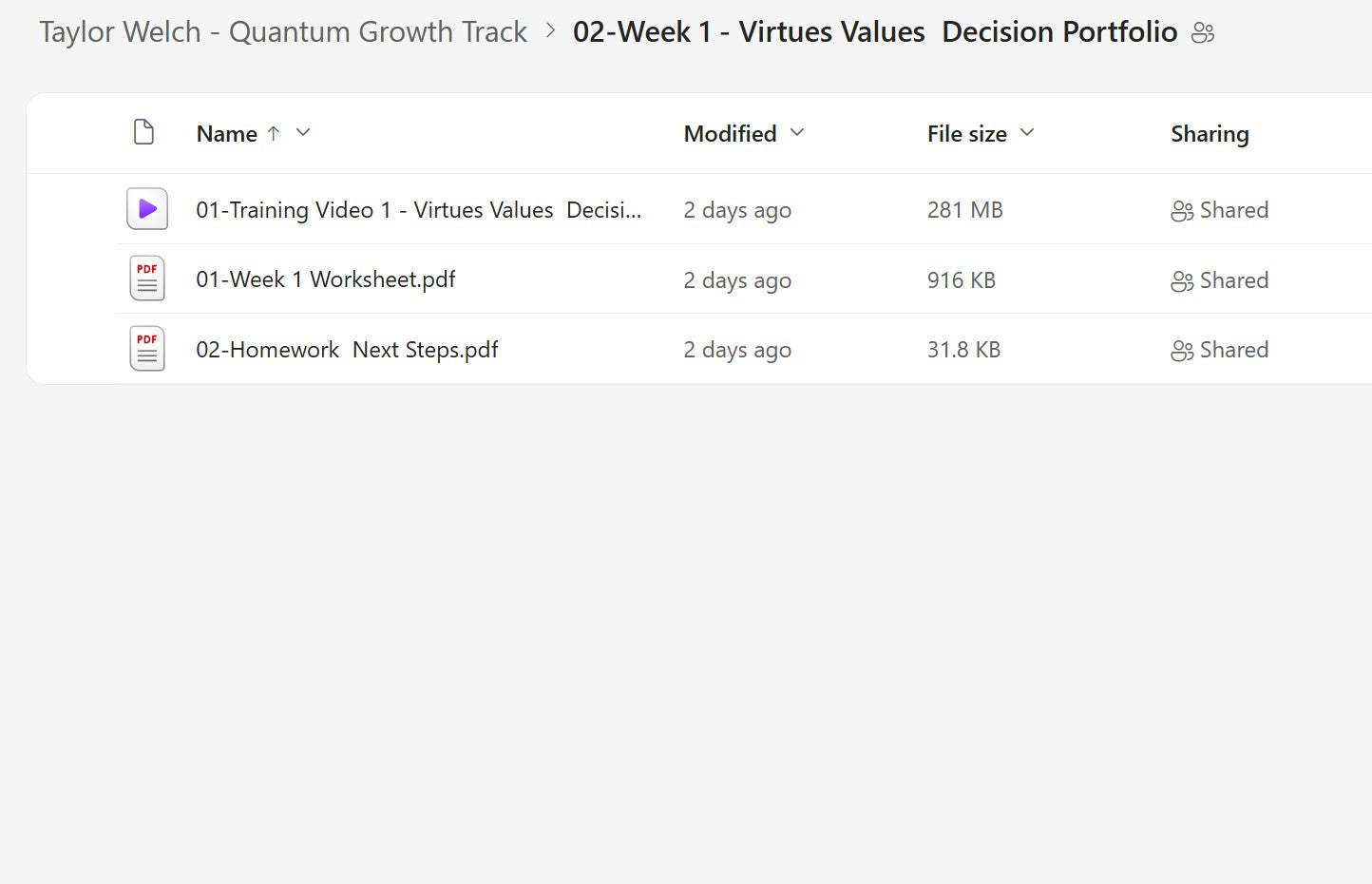
Task: Click the PDF icon for Homework Next Steps
Action: click(147, 349)
